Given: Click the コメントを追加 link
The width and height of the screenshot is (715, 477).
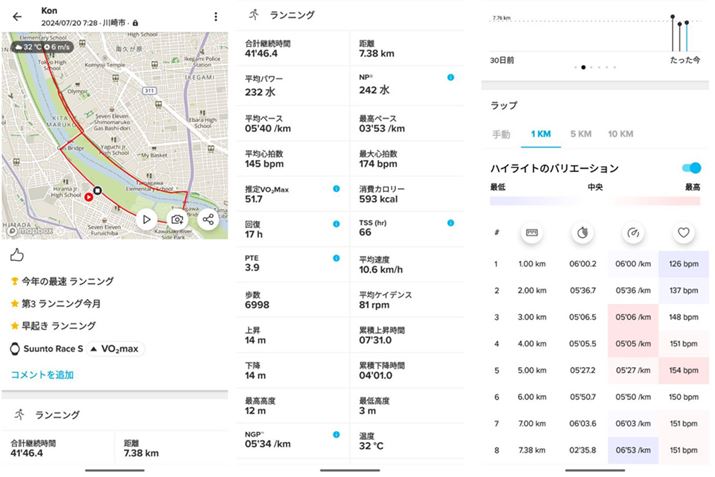Looking at the screenshot, I should coord(42,375).
